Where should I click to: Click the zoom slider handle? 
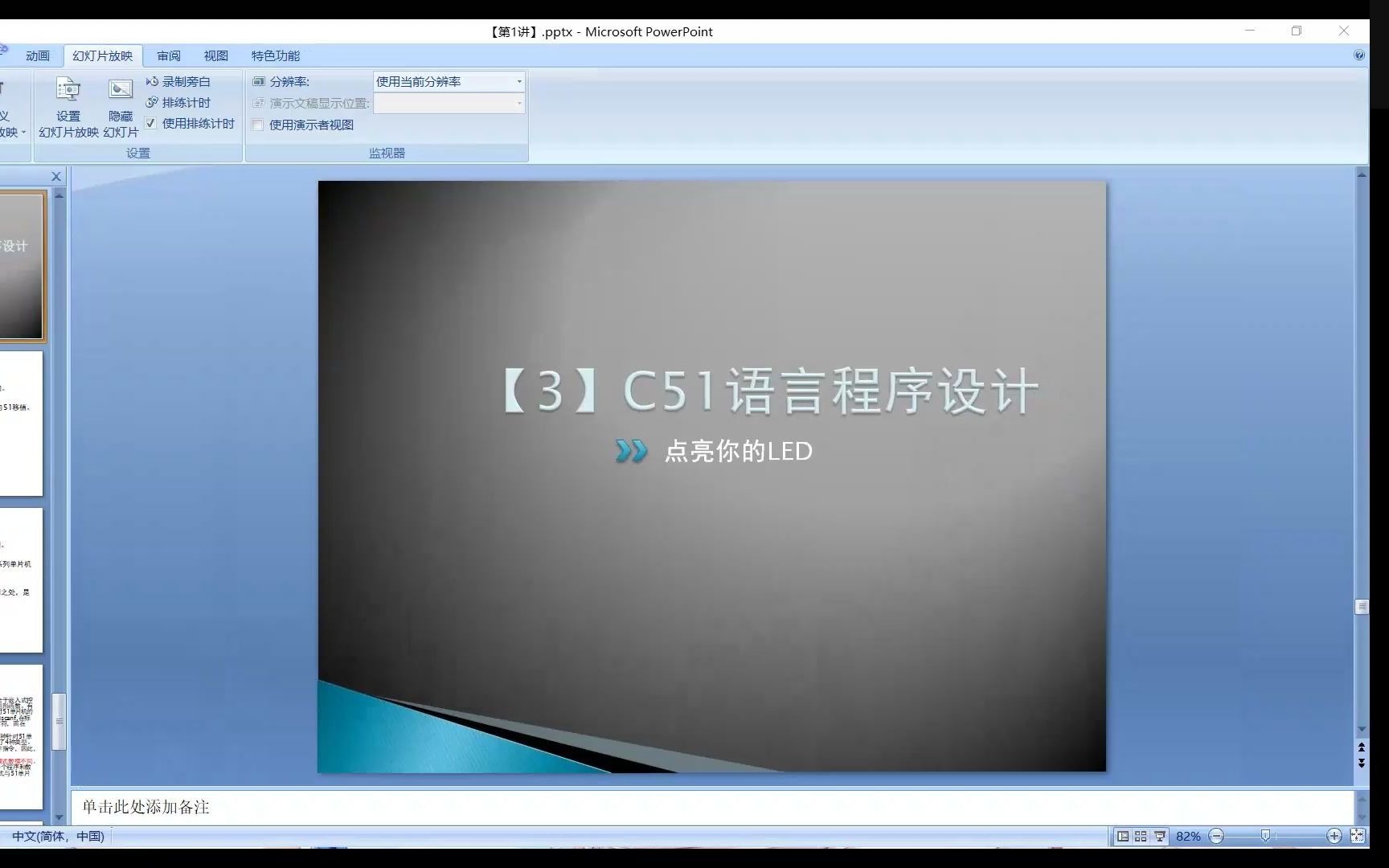point(1265,836)
